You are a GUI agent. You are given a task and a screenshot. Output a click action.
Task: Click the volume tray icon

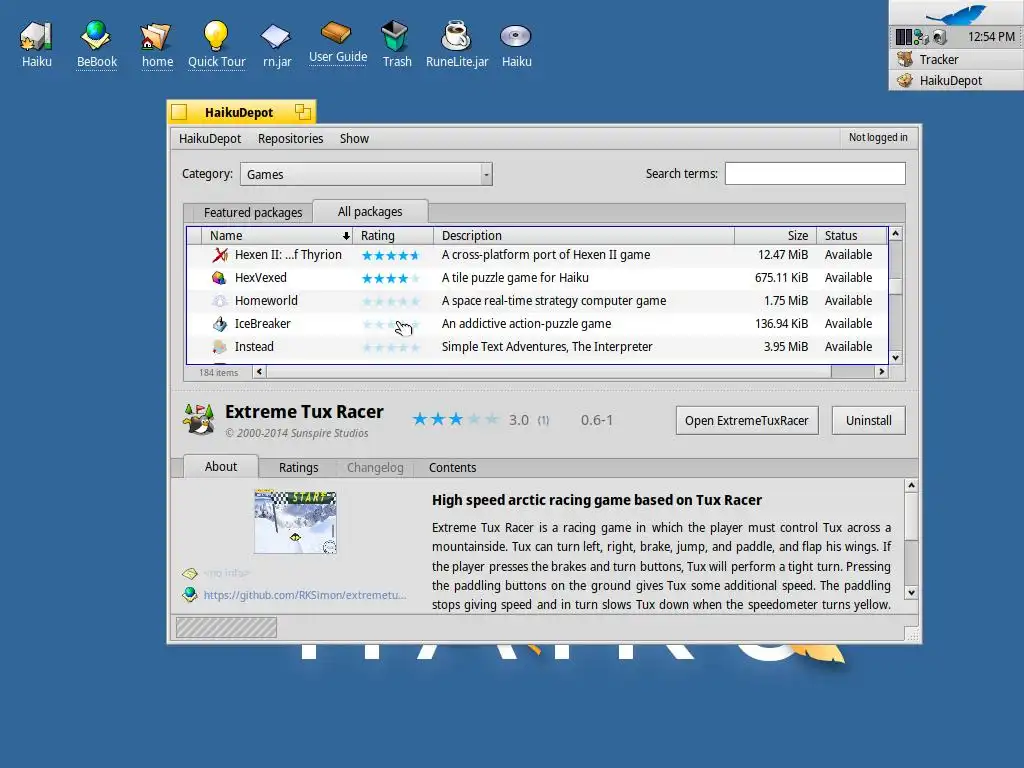tap(940, 37)
